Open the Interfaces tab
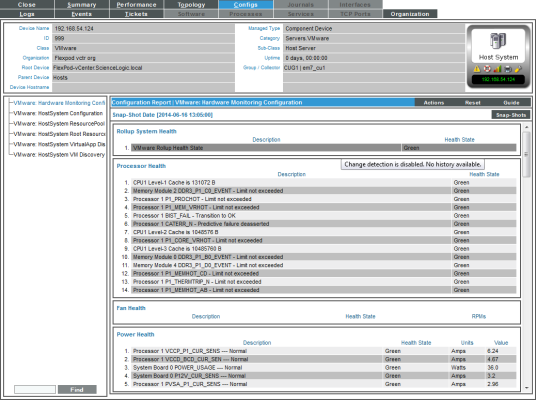Image resolution: width=536 pixels, height=400 pixels. [x=355, y=4]
